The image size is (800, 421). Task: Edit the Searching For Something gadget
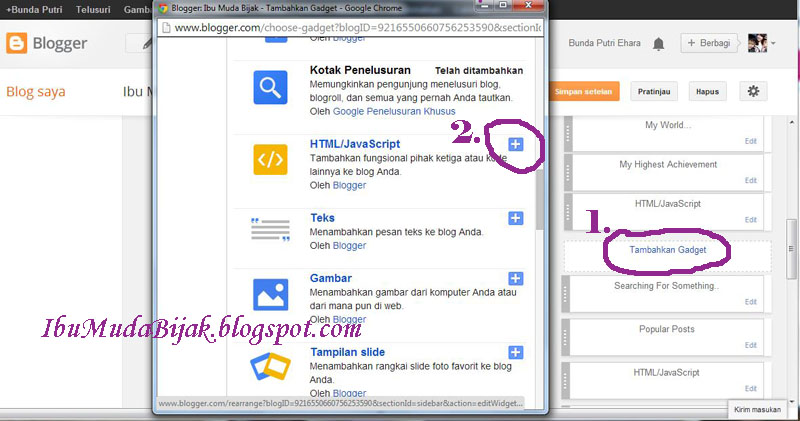(750, 302)
